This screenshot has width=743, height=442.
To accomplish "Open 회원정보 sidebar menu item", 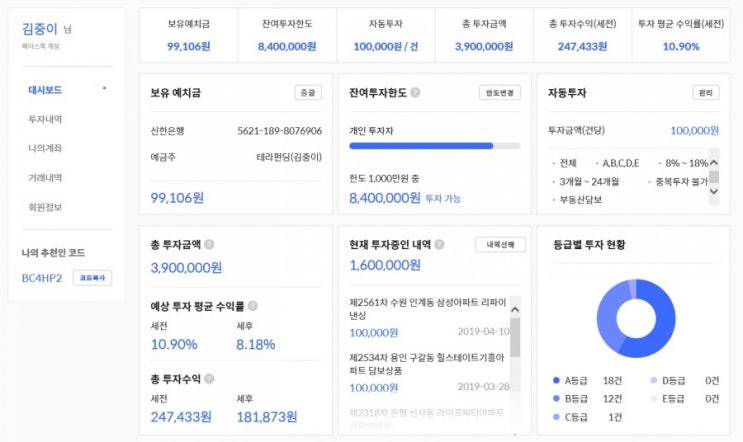I will [45, 207].
